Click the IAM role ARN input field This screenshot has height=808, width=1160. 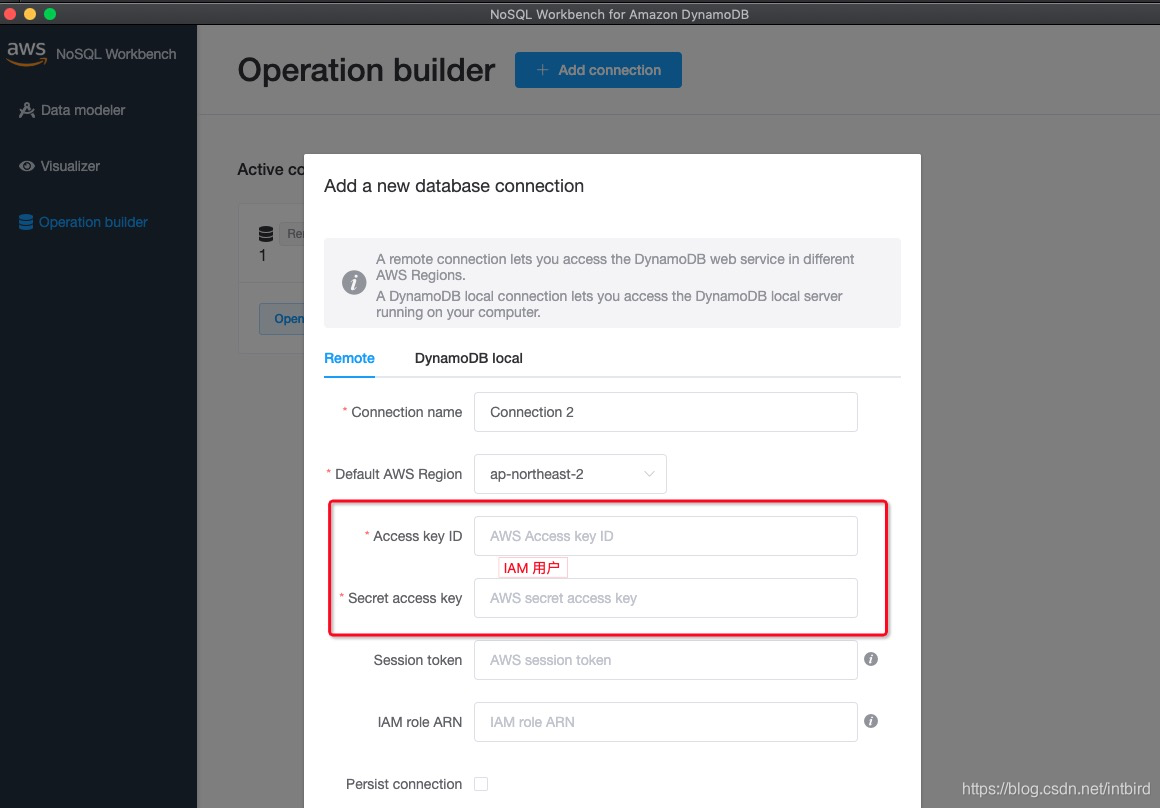tap(665, 722)
